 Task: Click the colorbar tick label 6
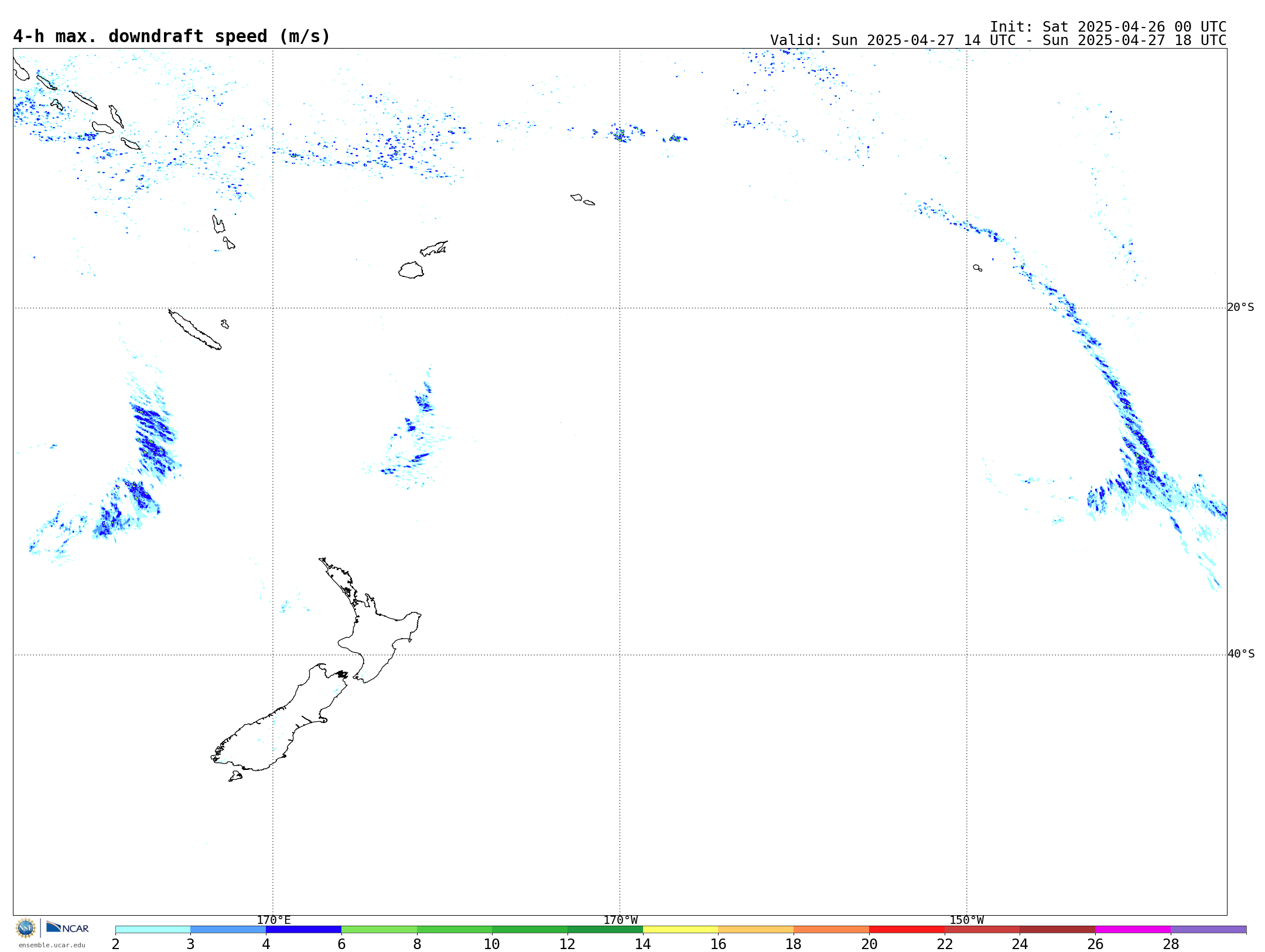point(341,944)
